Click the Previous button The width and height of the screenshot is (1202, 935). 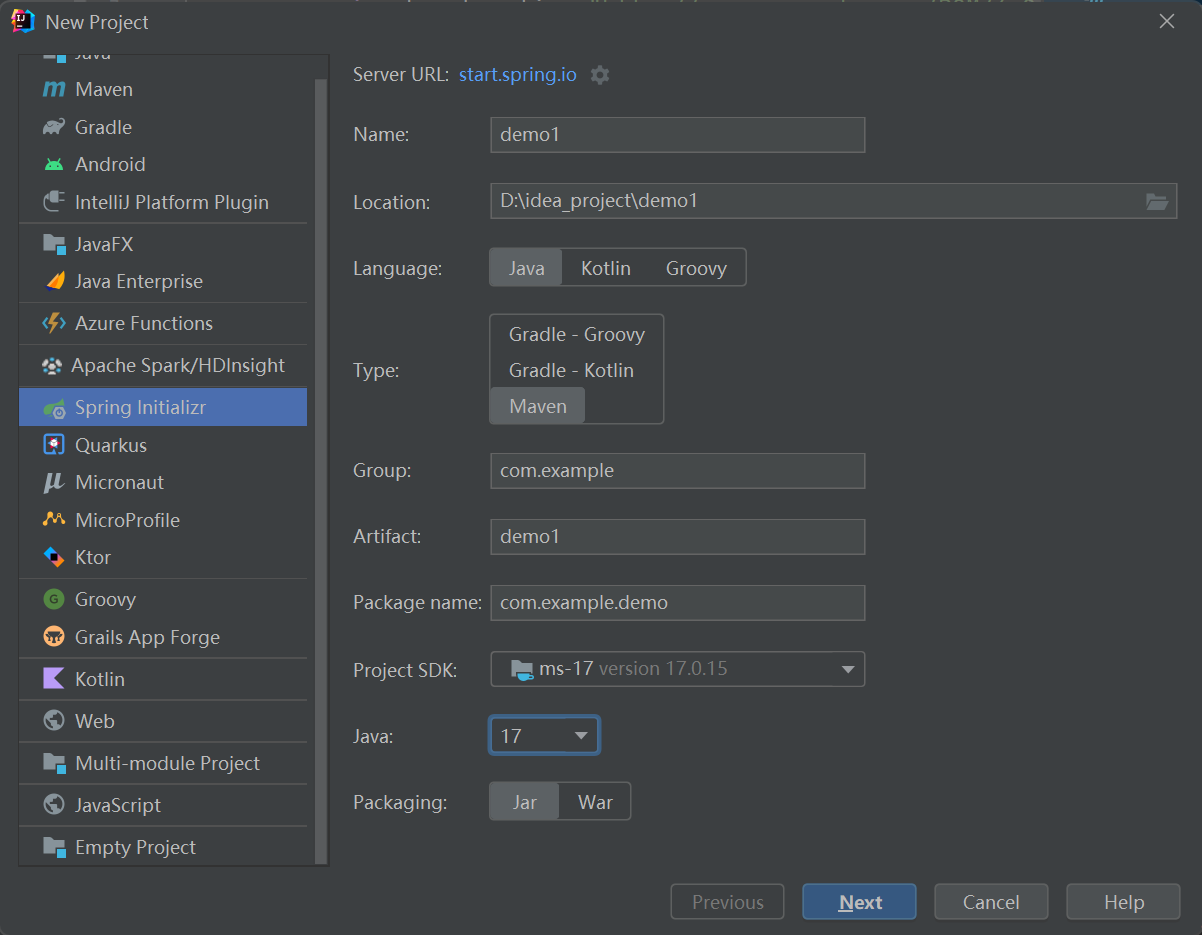point(727,902)
